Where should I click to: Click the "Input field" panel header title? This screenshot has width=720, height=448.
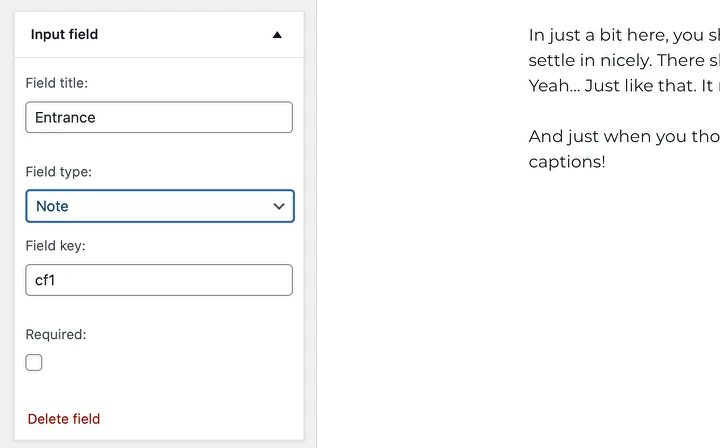tap(64, 34)
